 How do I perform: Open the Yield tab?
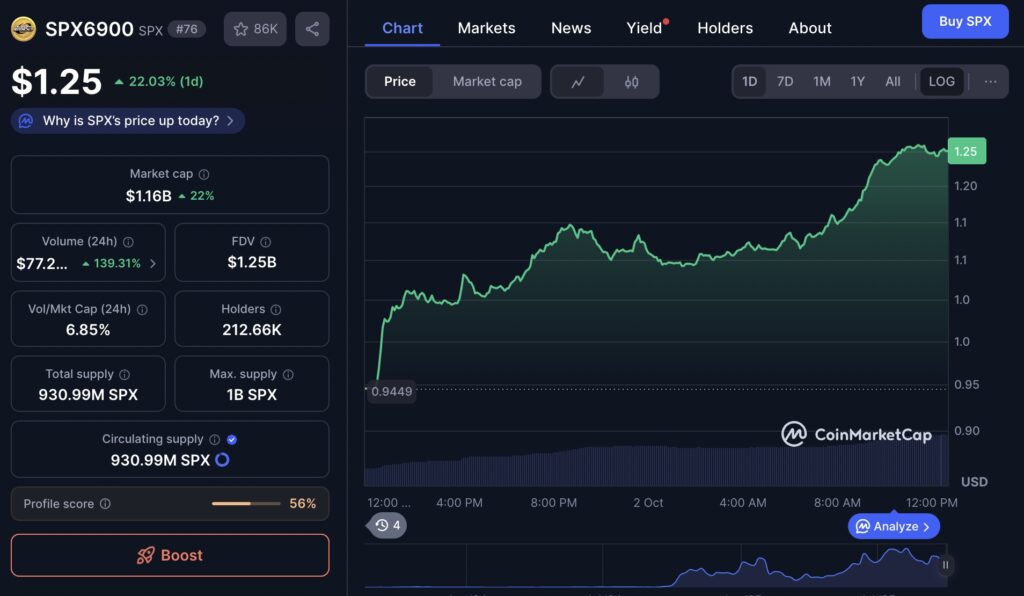coord(645,28)
